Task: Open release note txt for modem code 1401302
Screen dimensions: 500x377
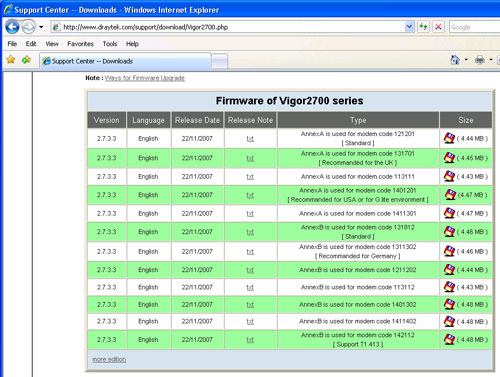Action: (250, 305)
